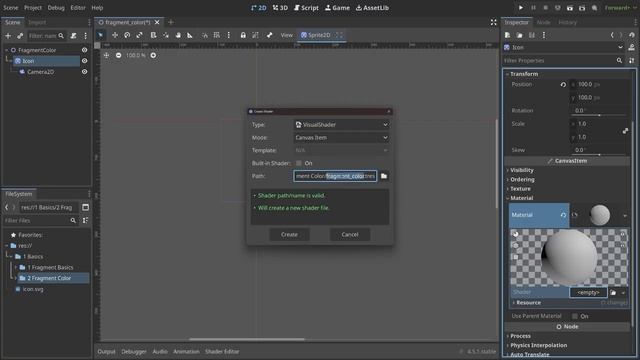The width and height of the screenshot is (640, 360).
Task: Open the Mode Canvas Item dropdown
Action: [x=341, y=138]
